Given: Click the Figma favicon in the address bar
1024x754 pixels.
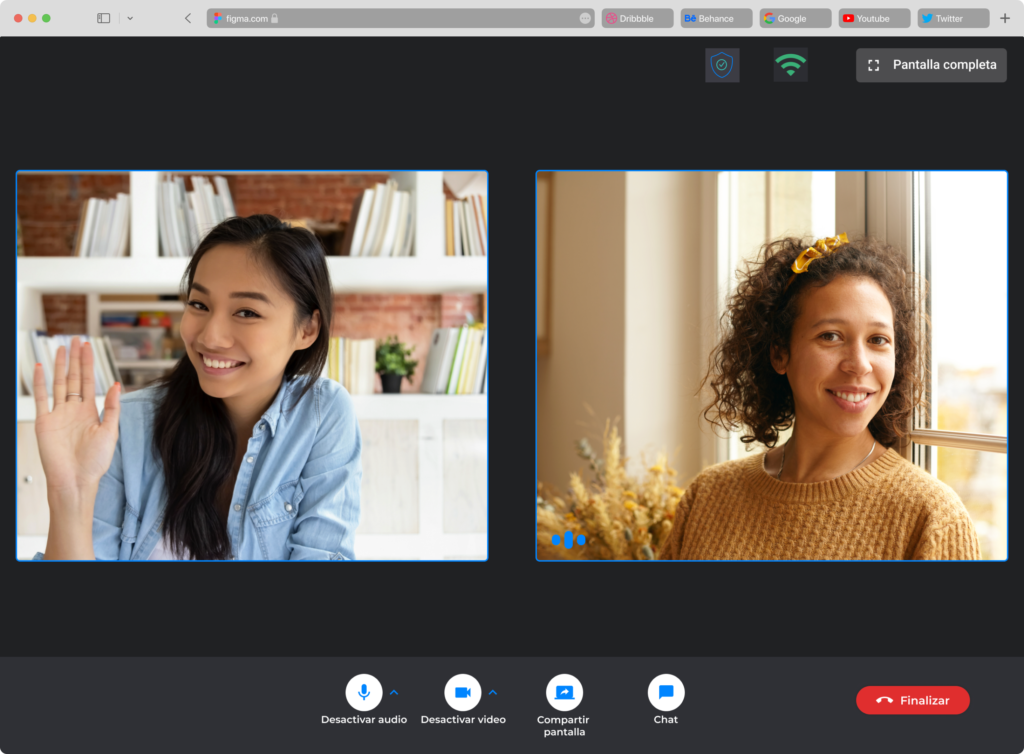Looking at the screenshot, I should (217, 18).
